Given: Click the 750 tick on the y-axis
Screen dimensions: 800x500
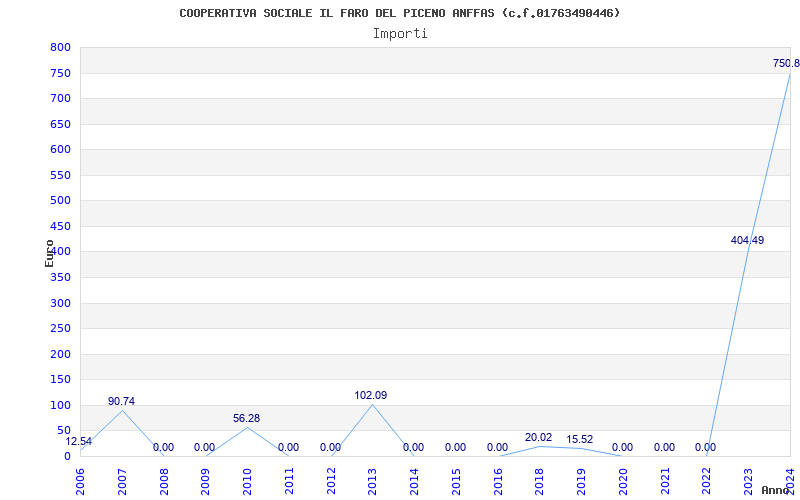Looking at the screenshot, I should pyautogui.click(x=60, y=73).
